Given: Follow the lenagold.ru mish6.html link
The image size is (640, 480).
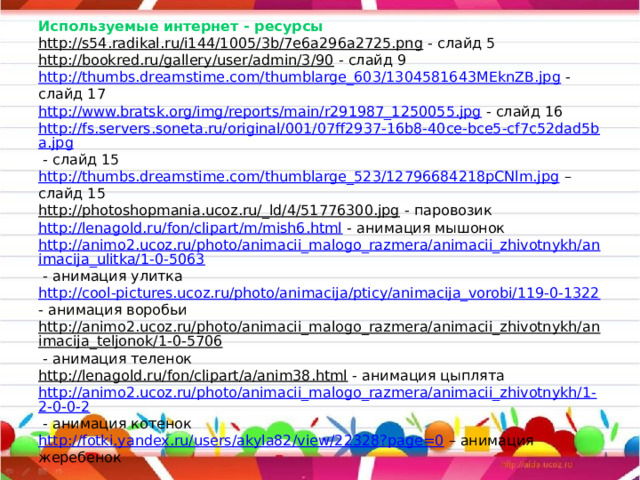Looking at the screenshot, I should tap(190, 228).
